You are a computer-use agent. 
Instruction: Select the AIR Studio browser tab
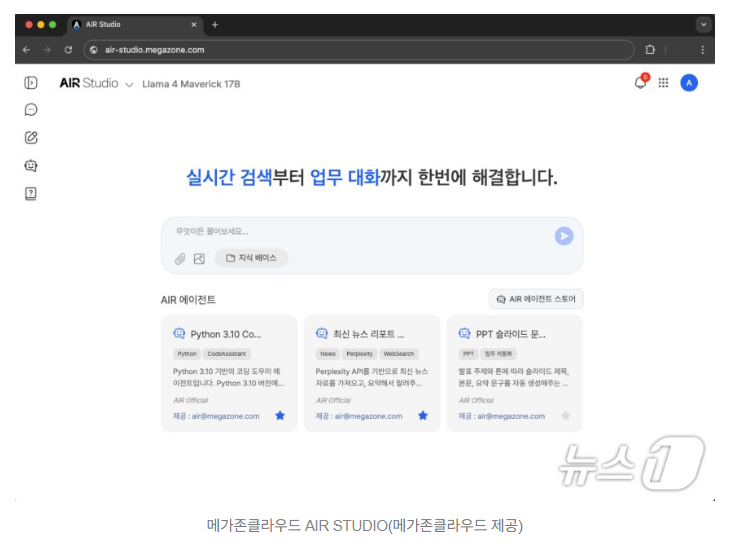point(135,24)
